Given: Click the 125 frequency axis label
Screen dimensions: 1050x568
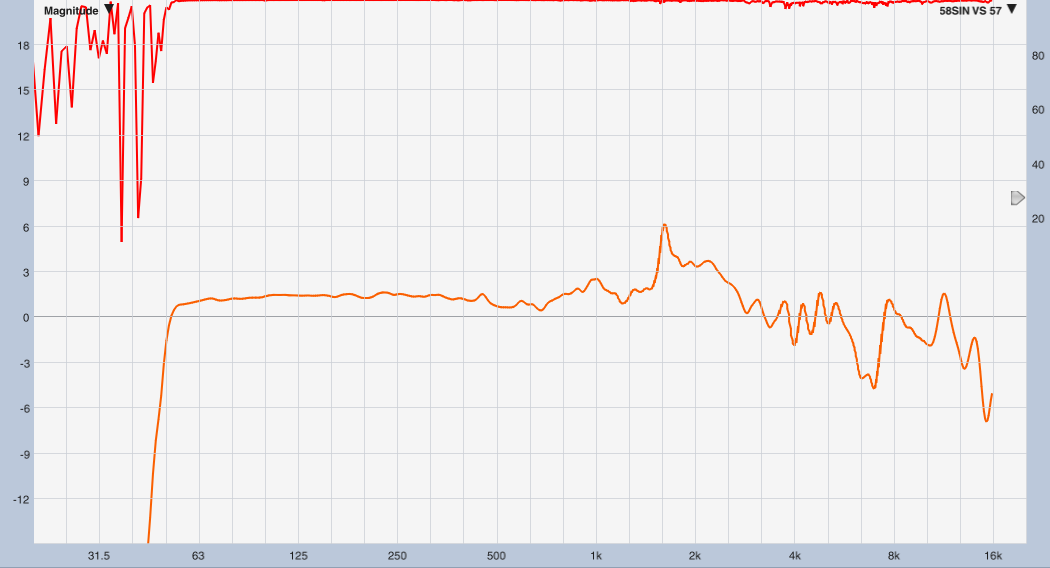Looking at the screenshot, I should (298, 556).
